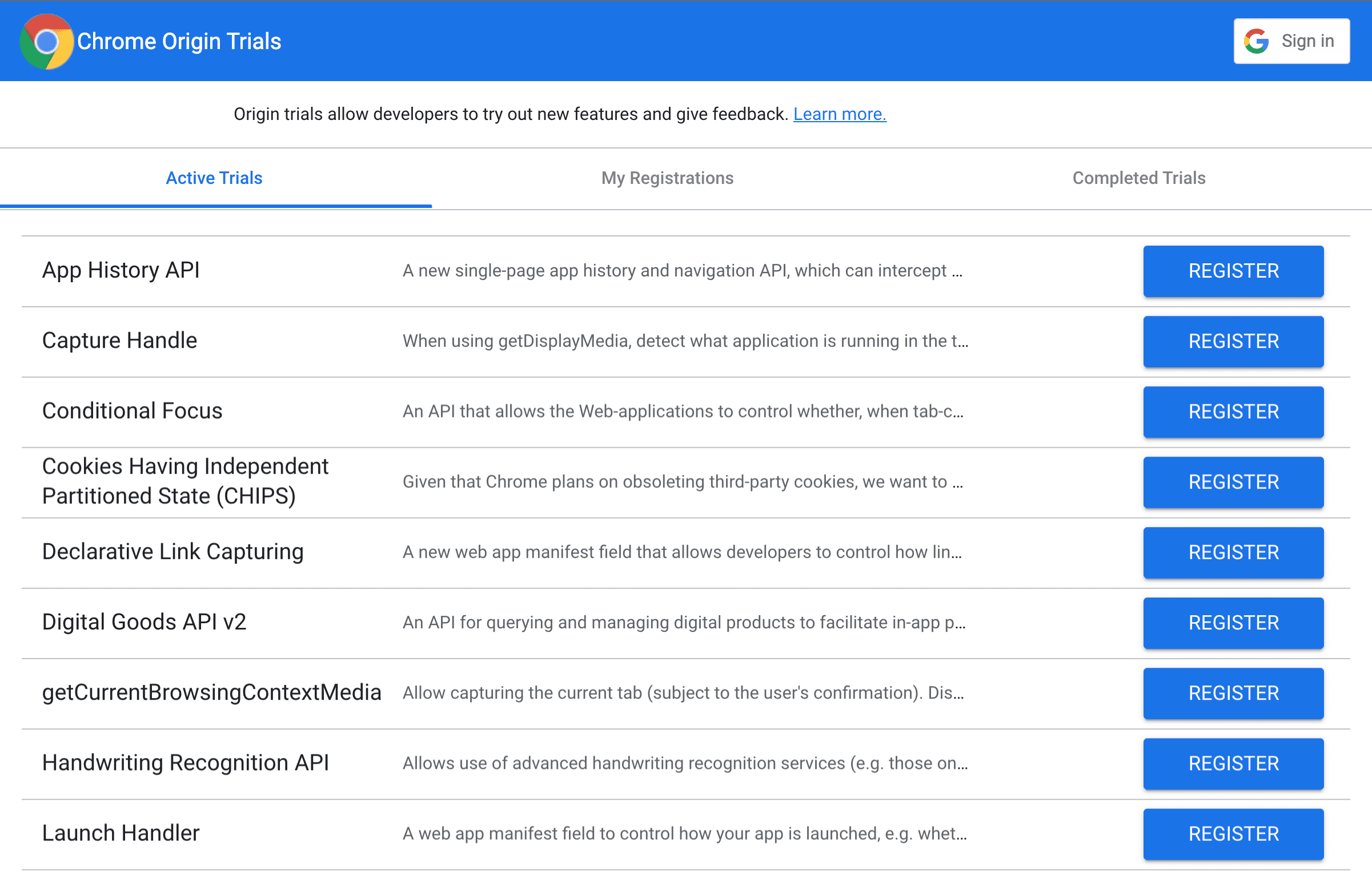Register for Declarative Link Capturing
The height and width of the screenshot is (874, 1372).
pyautogui.click(x=1232, y=552)
